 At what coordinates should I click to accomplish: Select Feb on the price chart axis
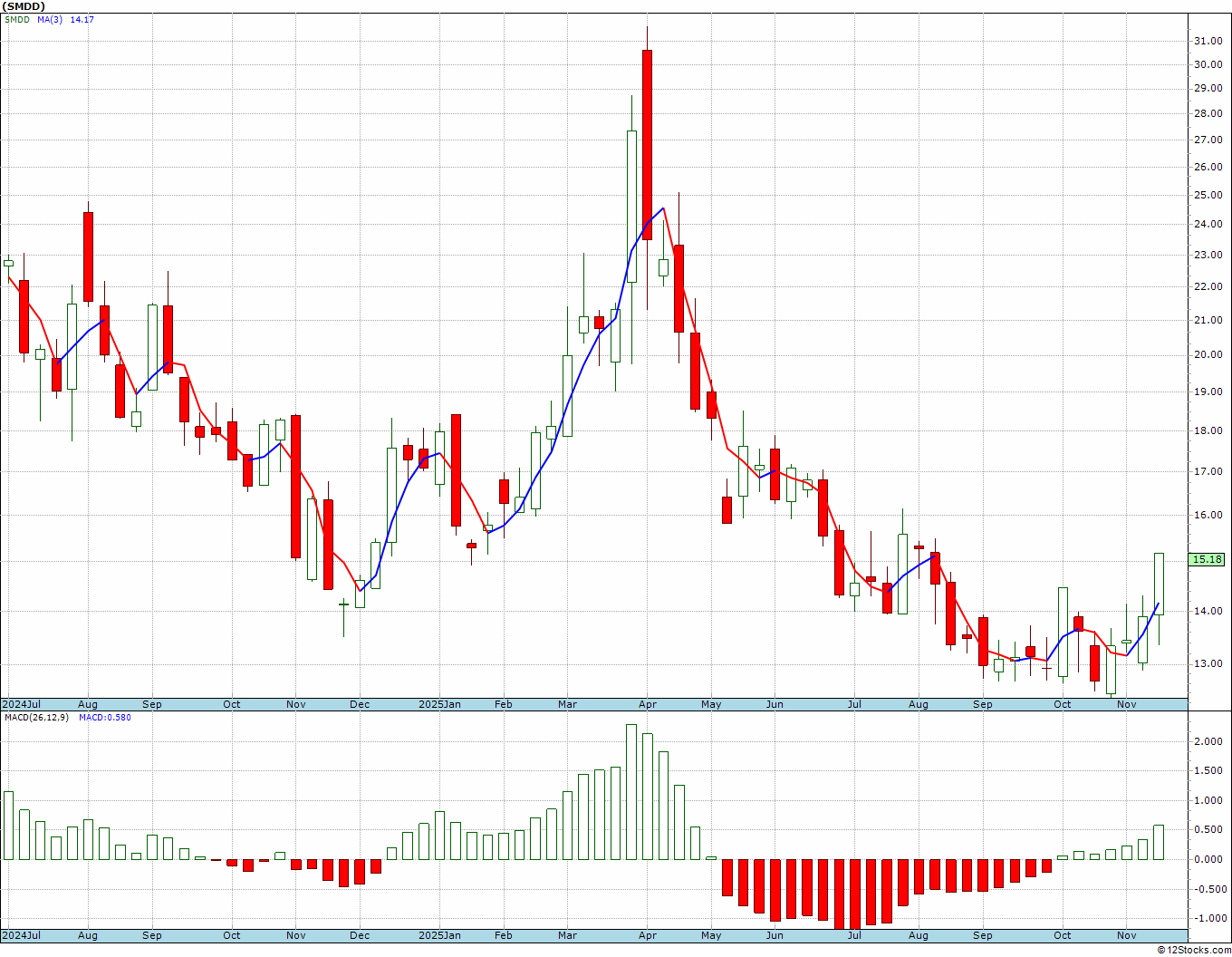[503, 704]
